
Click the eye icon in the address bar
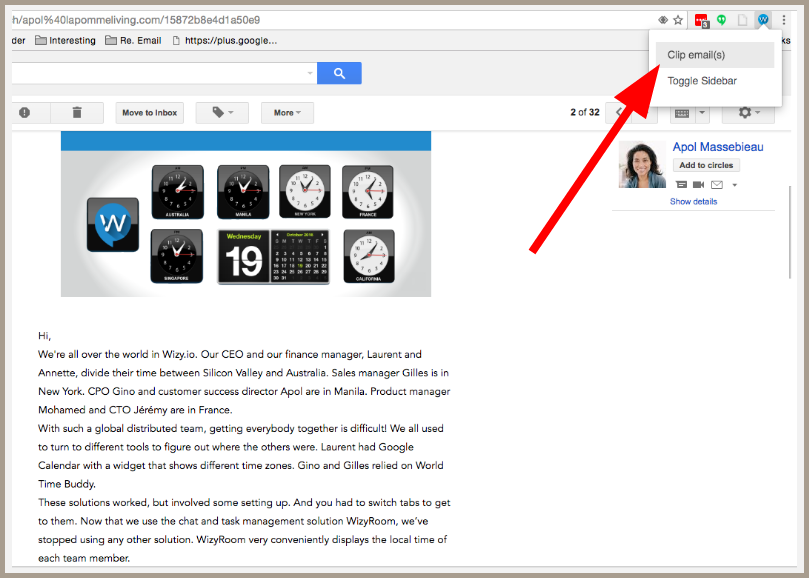[x=664, y=20]
